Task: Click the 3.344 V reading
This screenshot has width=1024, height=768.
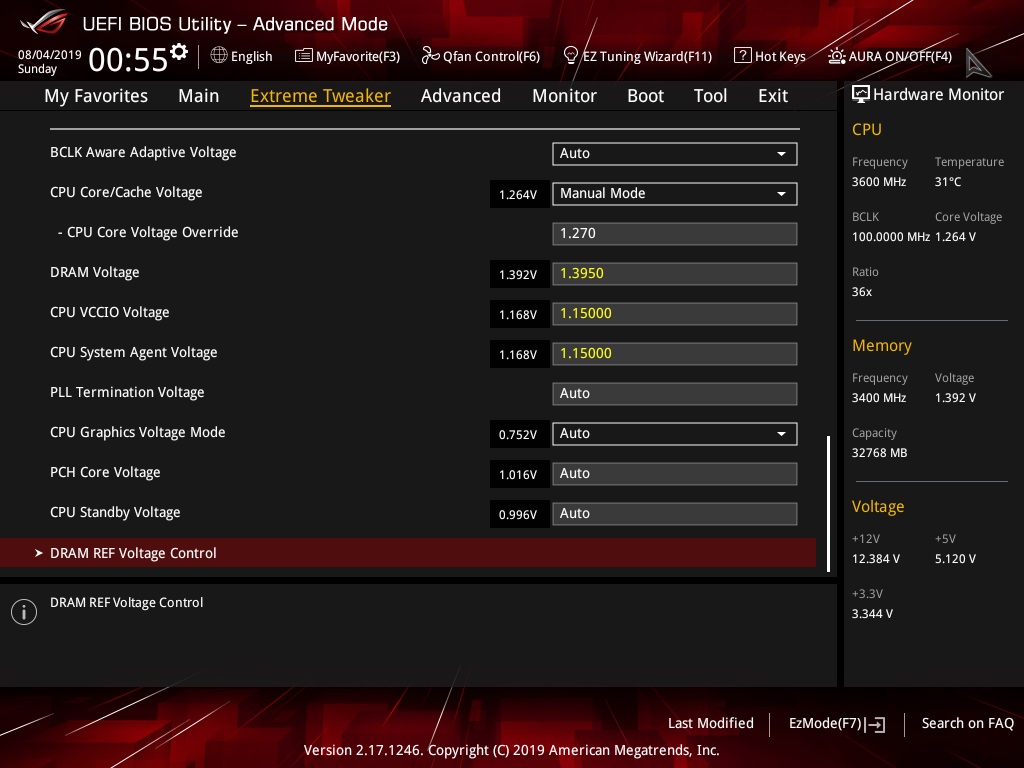Action: 872,614
